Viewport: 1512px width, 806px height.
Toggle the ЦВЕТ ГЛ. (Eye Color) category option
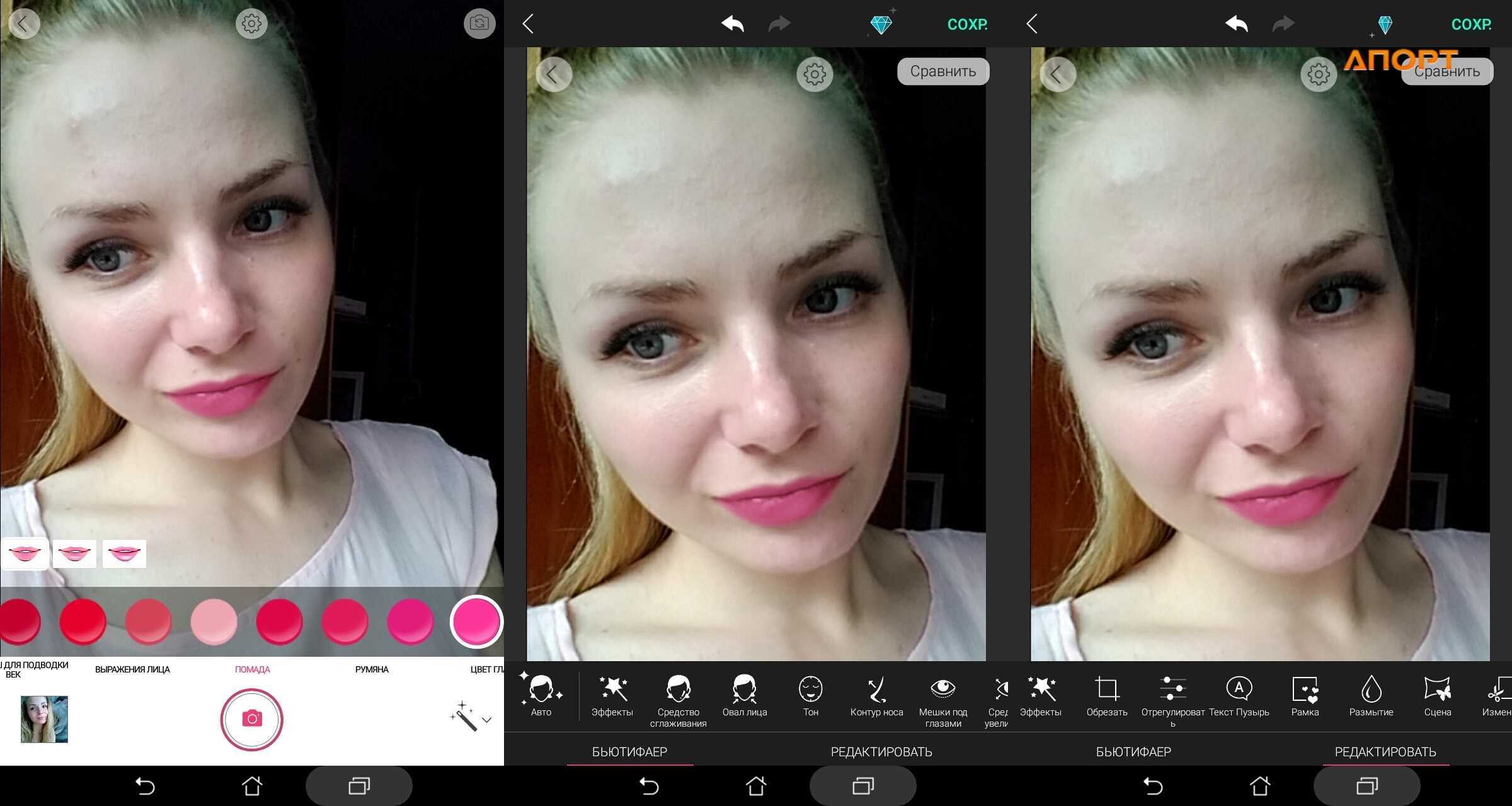(x=489, y=668)
